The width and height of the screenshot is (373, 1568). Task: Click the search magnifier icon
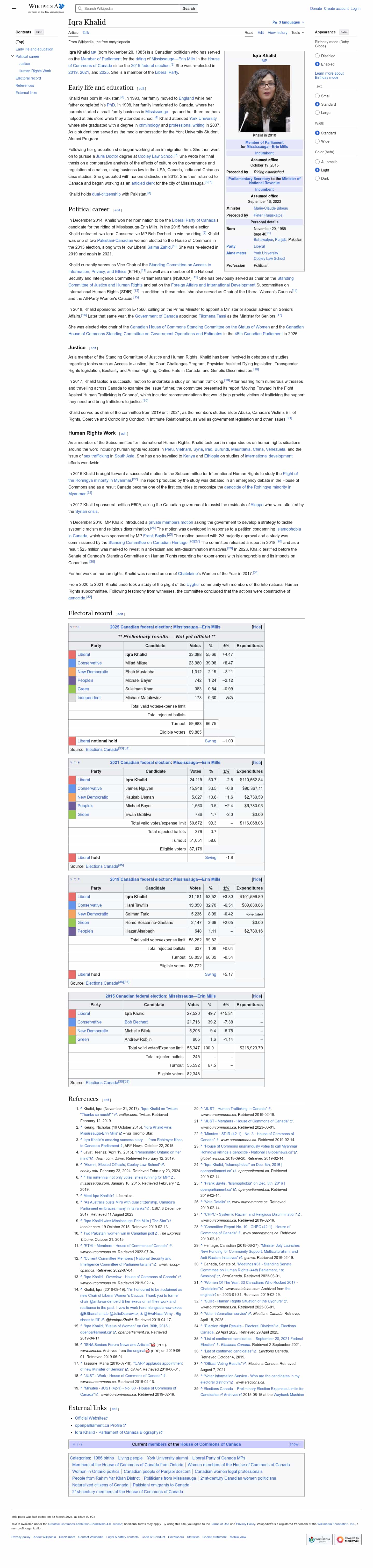(80, 9)
